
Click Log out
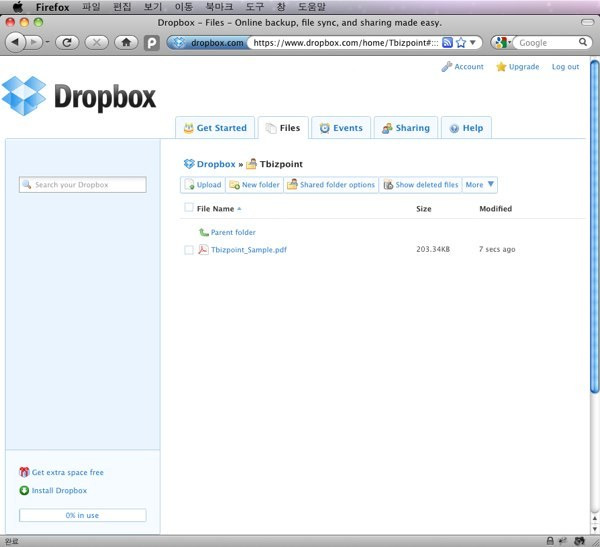click(x=565, y=67)
